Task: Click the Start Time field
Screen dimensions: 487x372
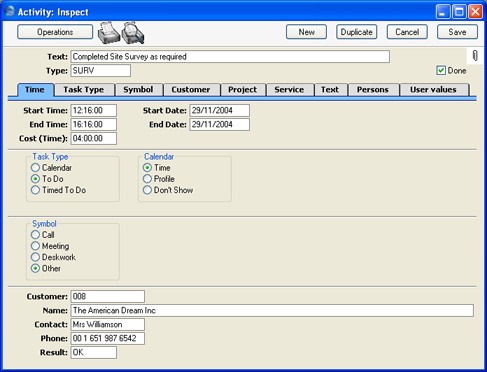Action: 94,110
